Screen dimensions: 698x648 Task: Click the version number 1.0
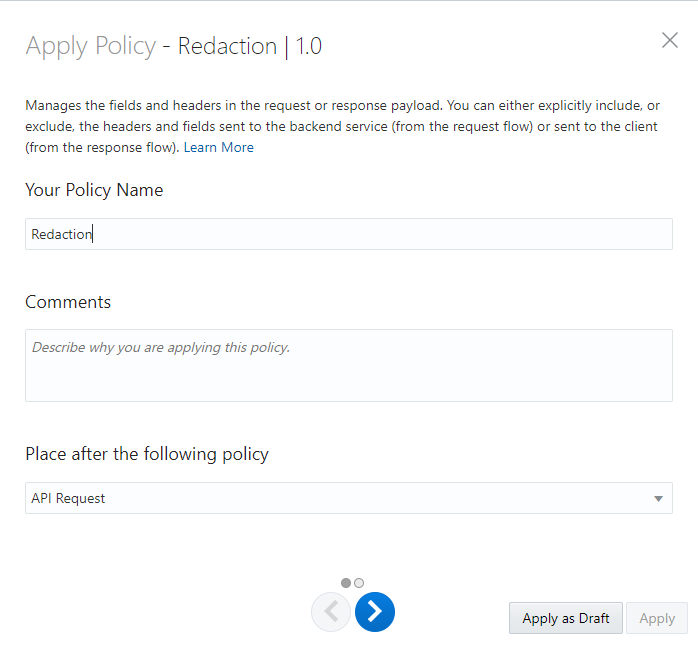[309, 46]
